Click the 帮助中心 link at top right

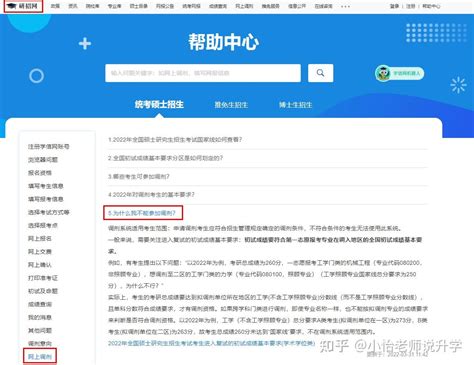[x=431, y=6]
